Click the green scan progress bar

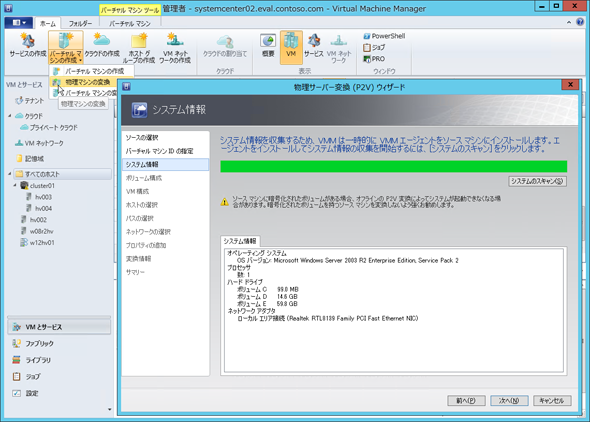click(x=394, y=167)
